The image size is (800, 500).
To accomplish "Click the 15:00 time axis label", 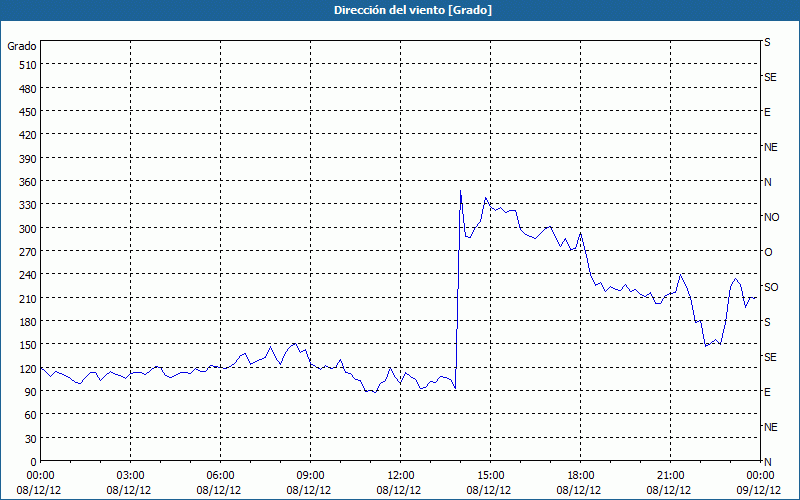I will (x=491, y=476).
